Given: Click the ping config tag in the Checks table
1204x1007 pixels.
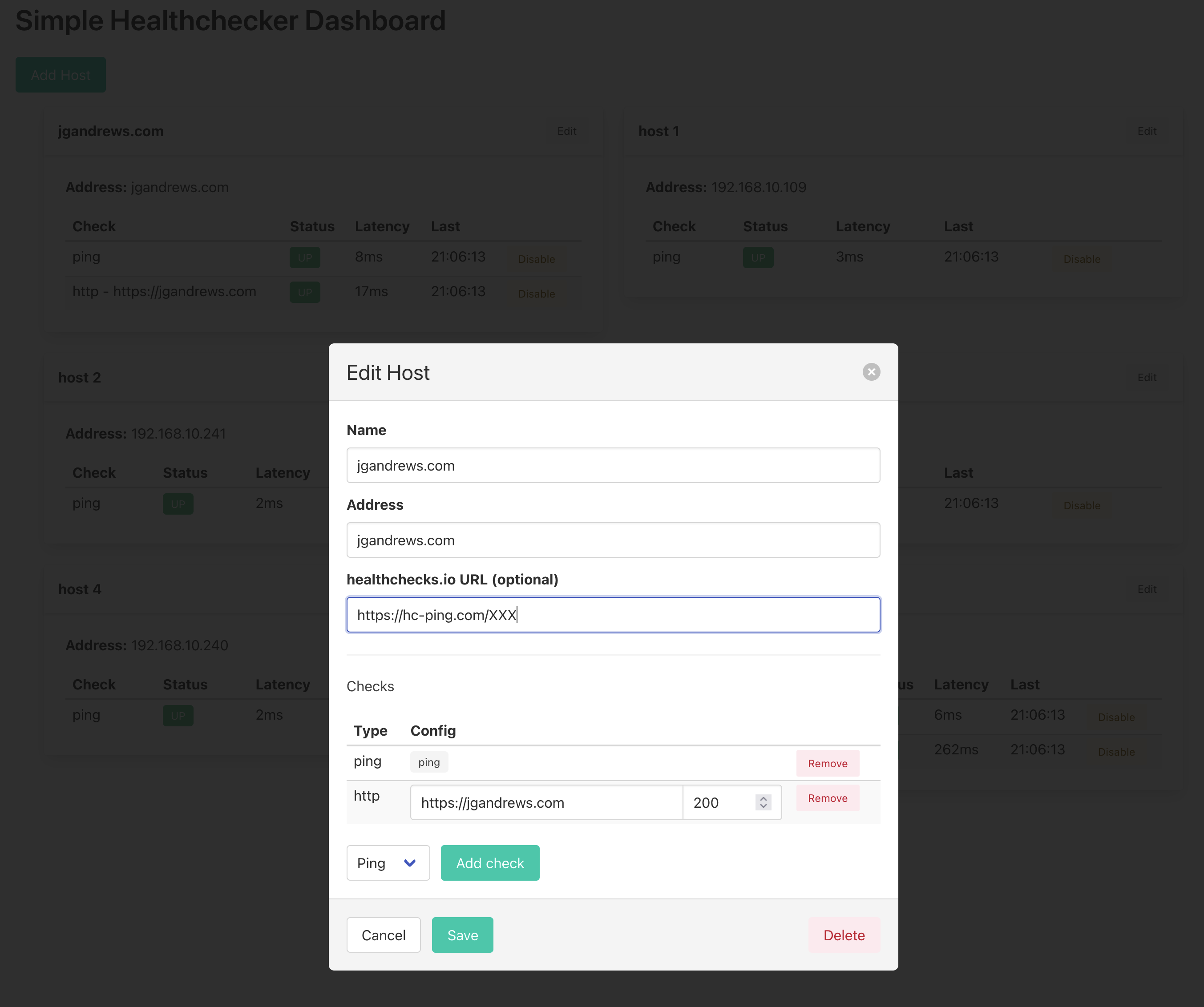Looking at the screenshot, I should click(429, 761).
